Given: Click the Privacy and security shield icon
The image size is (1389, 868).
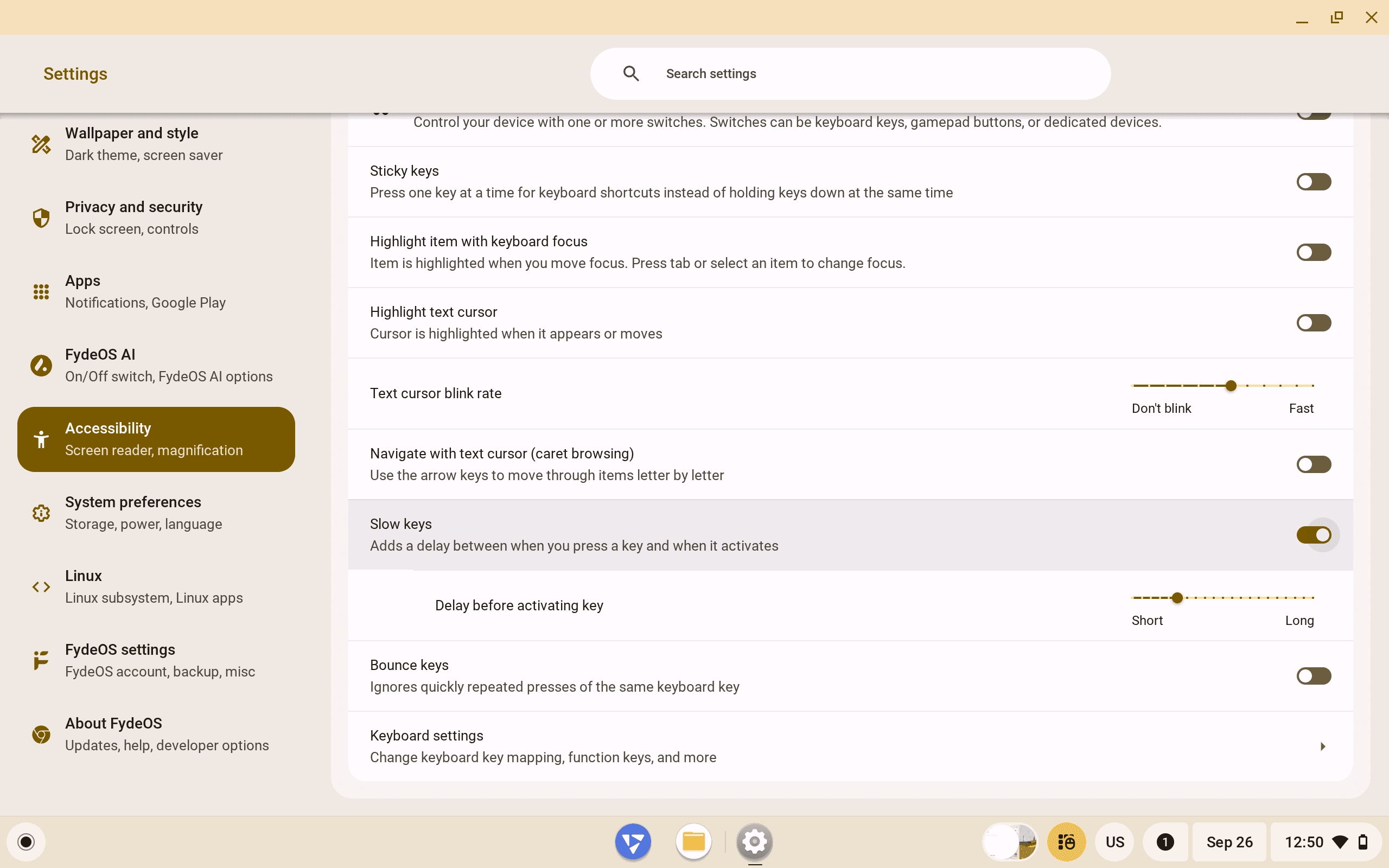Looking at the screenshot, I should [41, 218].
